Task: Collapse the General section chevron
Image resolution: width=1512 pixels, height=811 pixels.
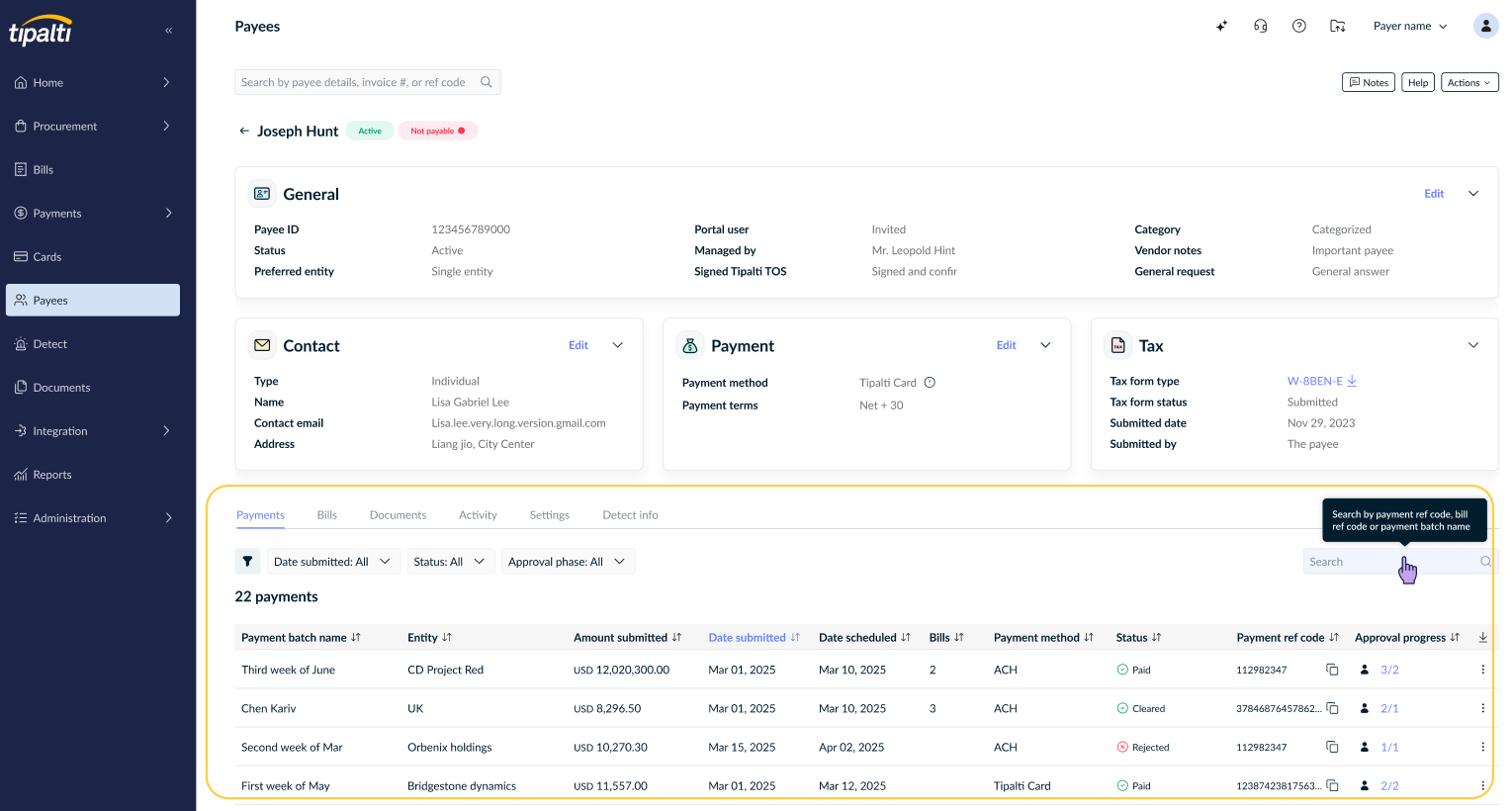Action: click(x=1473, y=194)
